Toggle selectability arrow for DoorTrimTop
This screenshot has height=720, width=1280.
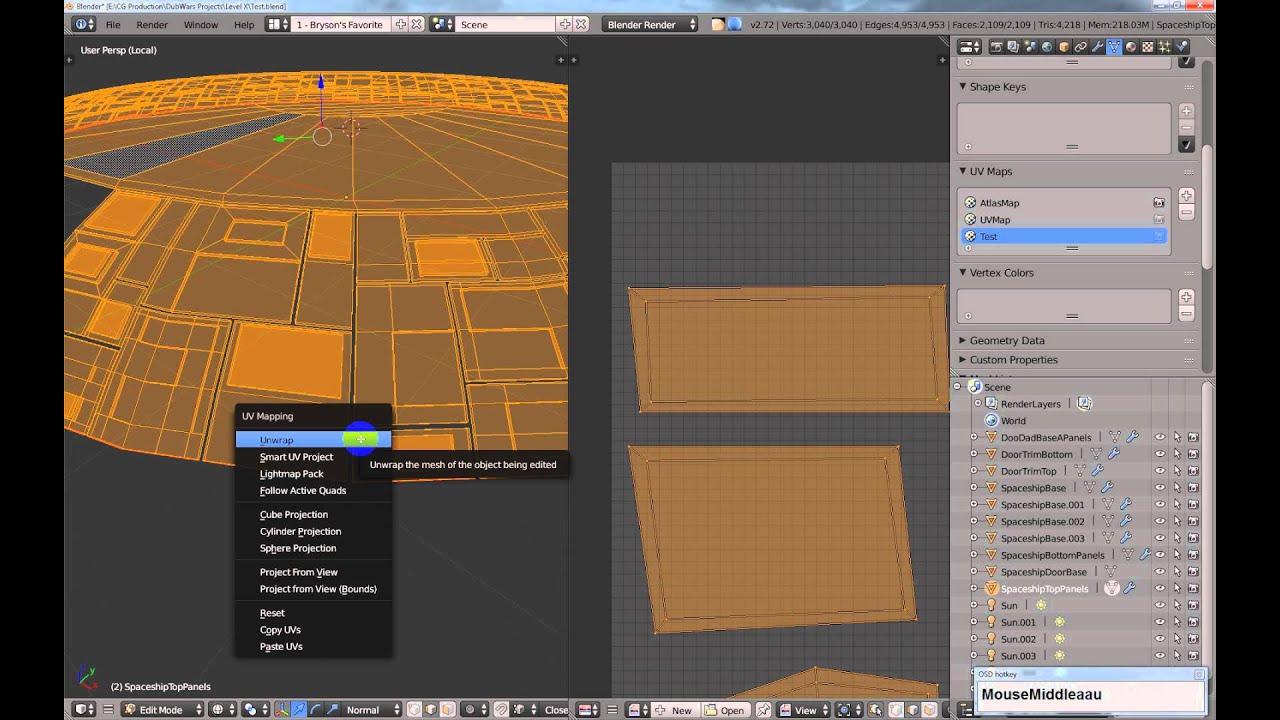(1177, 471)
